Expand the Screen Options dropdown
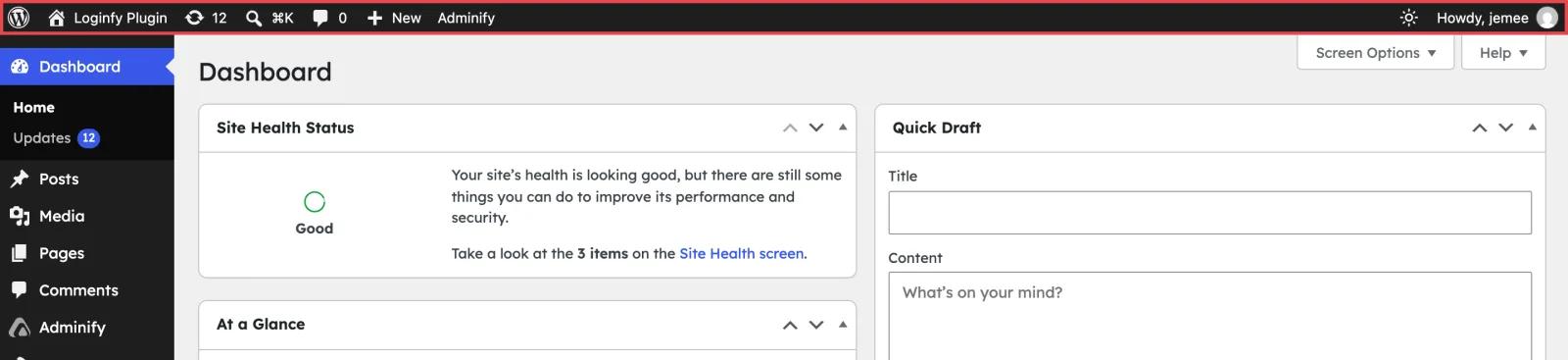The image size is (1568, 360). coord(1376,53)
